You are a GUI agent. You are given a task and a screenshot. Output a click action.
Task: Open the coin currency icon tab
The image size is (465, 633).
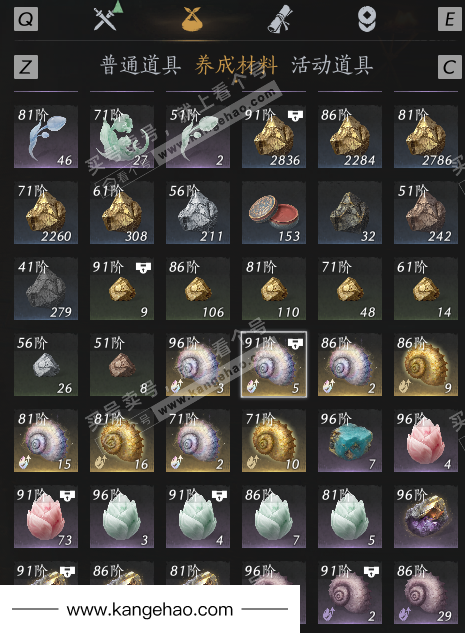pos(367,19)
